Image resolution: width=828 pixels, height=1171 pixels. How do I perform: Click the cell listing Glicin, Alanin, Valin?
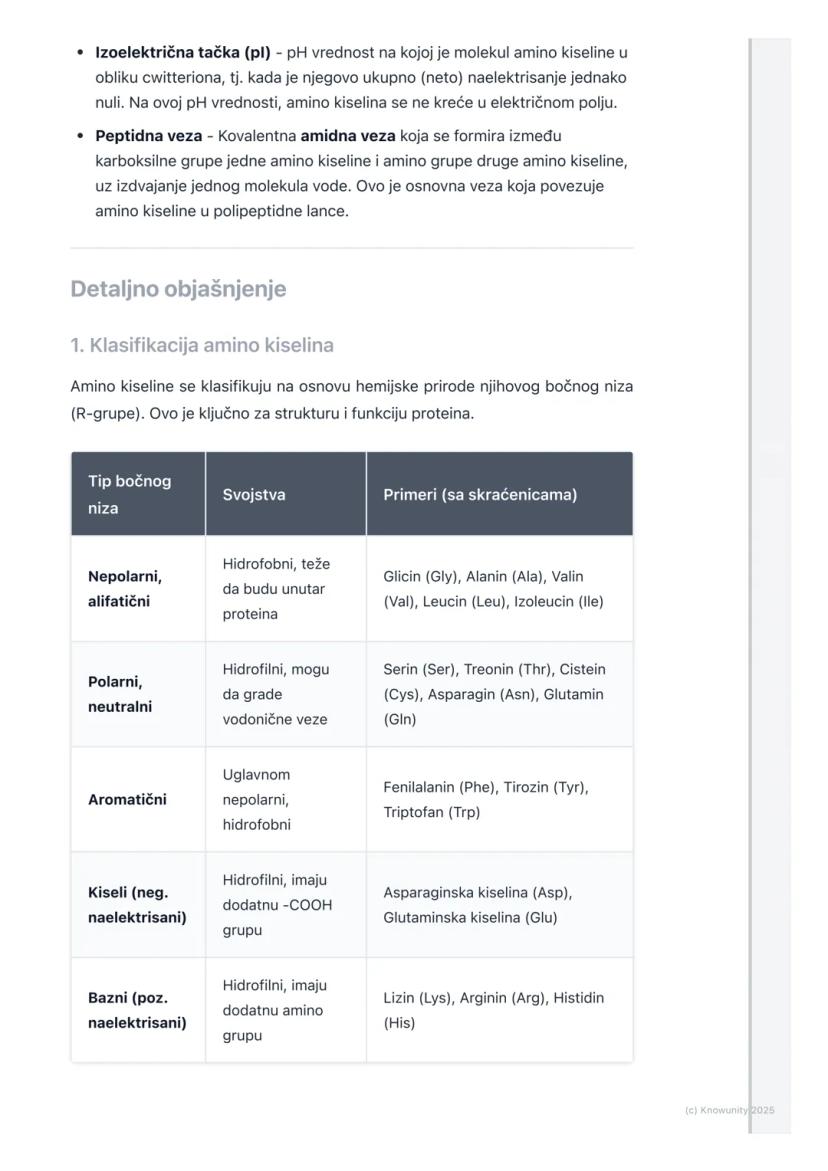493,589
